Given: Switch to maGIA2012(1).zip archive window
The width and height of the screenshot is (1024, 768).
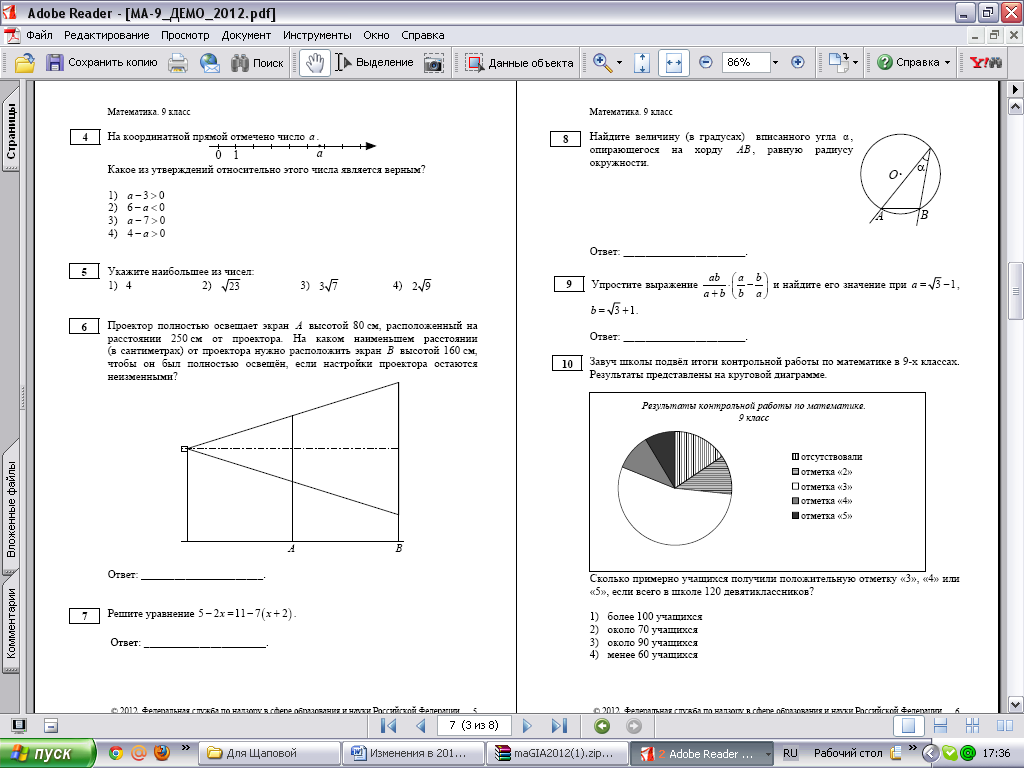Looking at the screenshot, I should (x=558, y=753).
